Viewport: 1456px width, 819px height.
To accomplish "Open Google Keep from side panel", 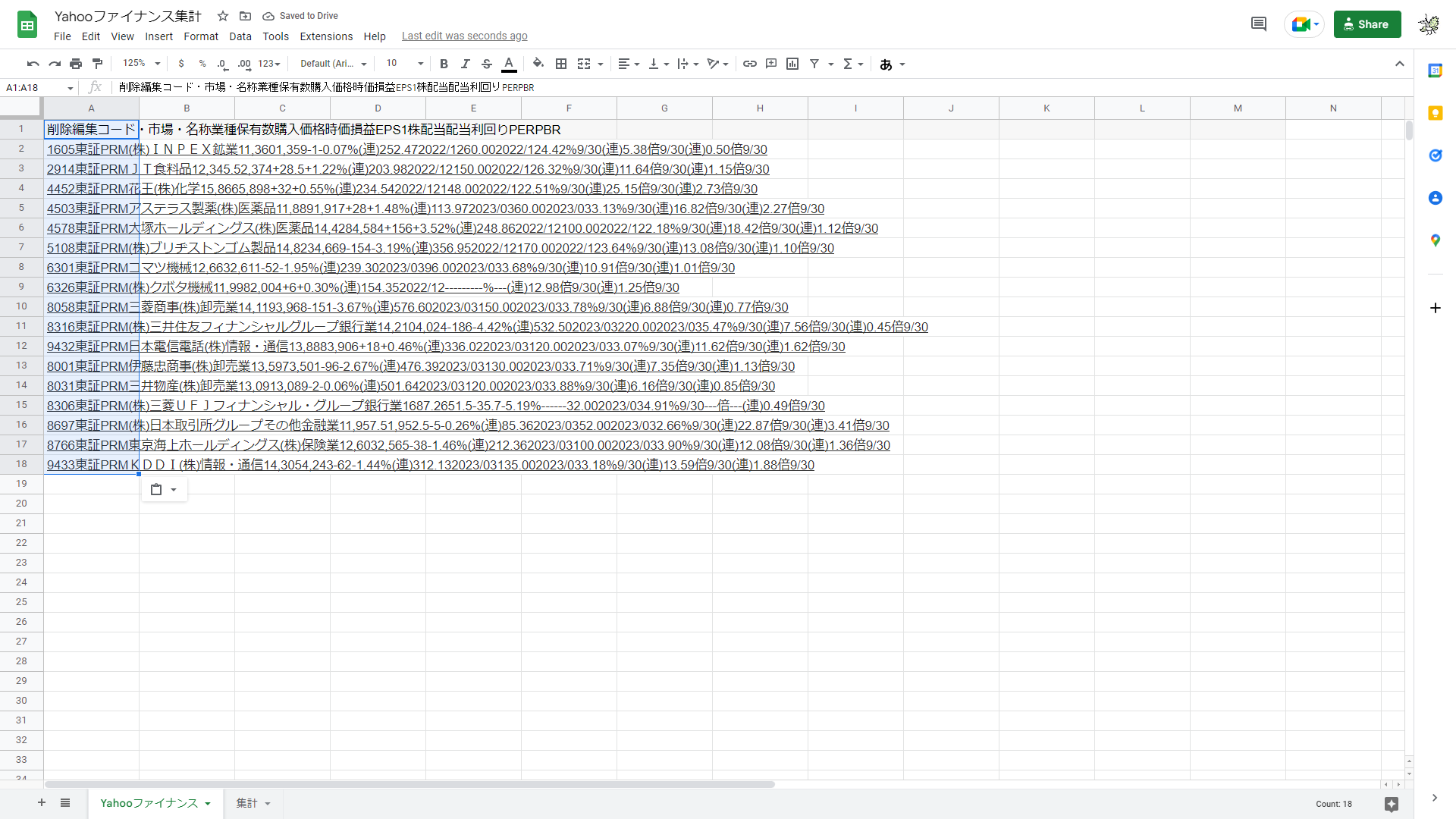I will (x=1435, y=113).
